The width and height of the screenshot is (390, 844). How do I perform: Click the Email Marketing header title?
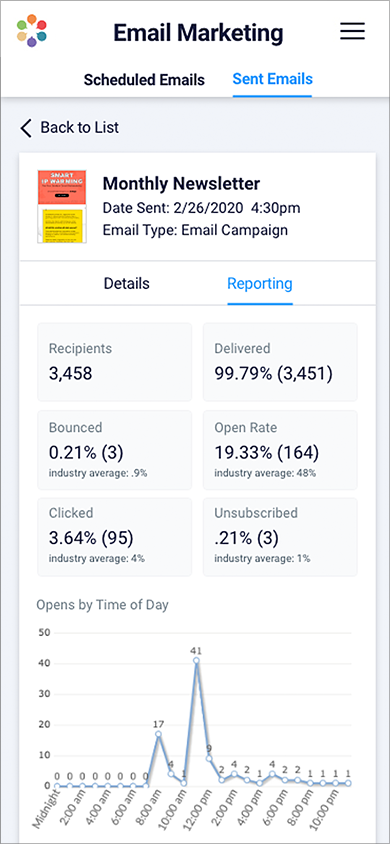[x=198, y=33]
